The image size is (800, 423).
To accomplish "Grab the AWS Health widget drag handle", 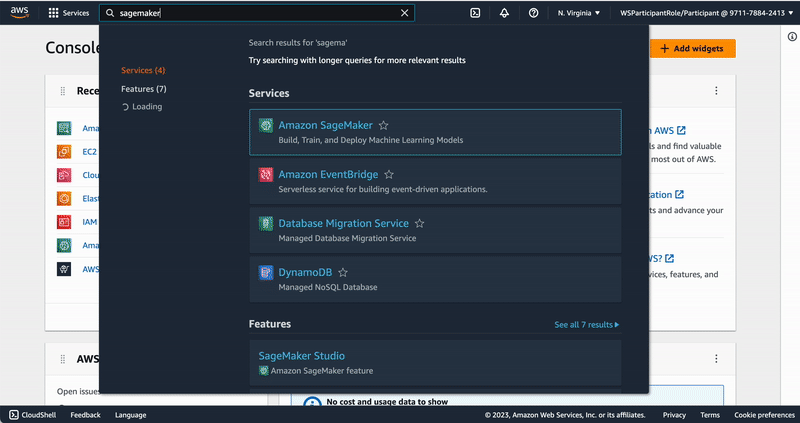I will click(x=63, y=359).
